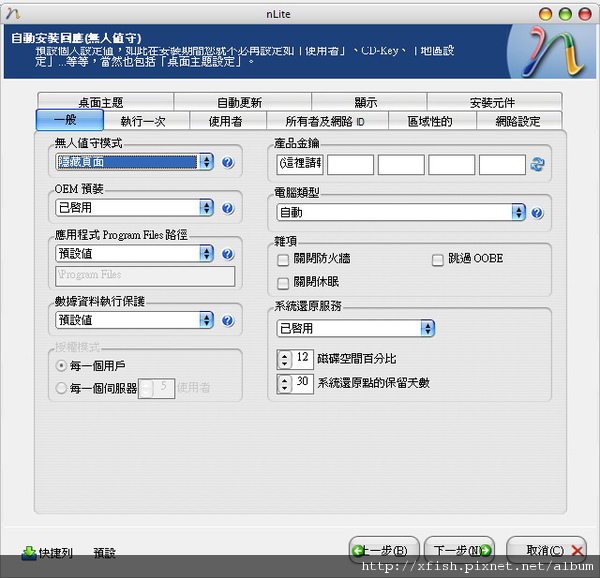
Task: Click the \Program Files path field
Action: point(145,276)
